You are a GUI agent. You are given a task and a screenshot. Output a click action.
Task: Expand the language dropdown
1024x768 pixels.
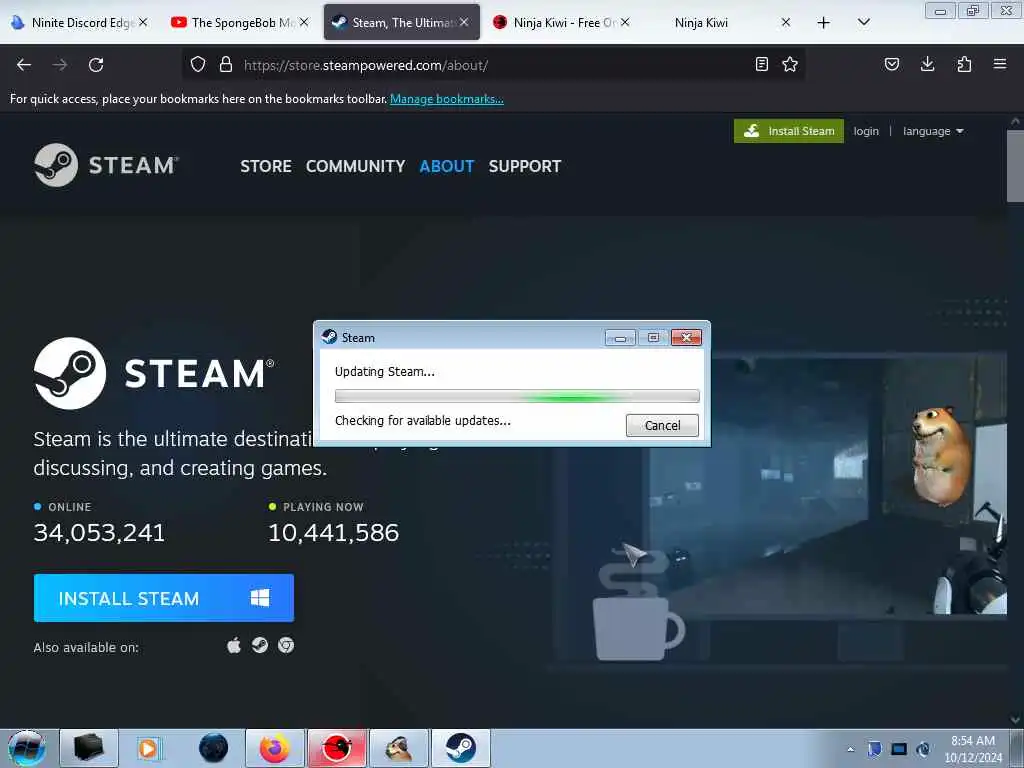pyautogui.click(x=933, y=131)
